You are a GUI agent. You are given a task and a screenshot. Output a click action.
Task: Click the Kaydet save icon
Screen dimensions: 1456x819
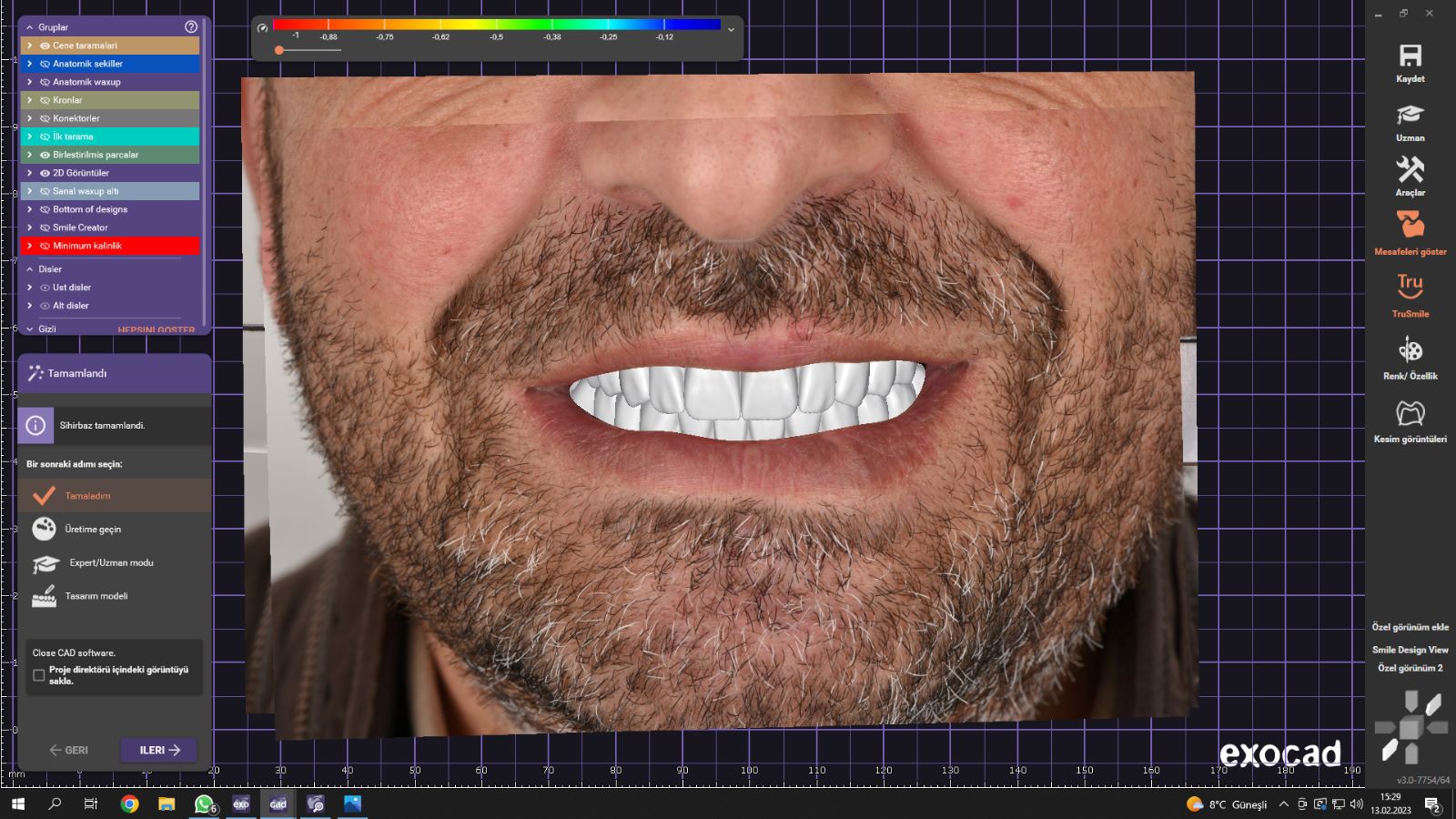coord(1410,56)
